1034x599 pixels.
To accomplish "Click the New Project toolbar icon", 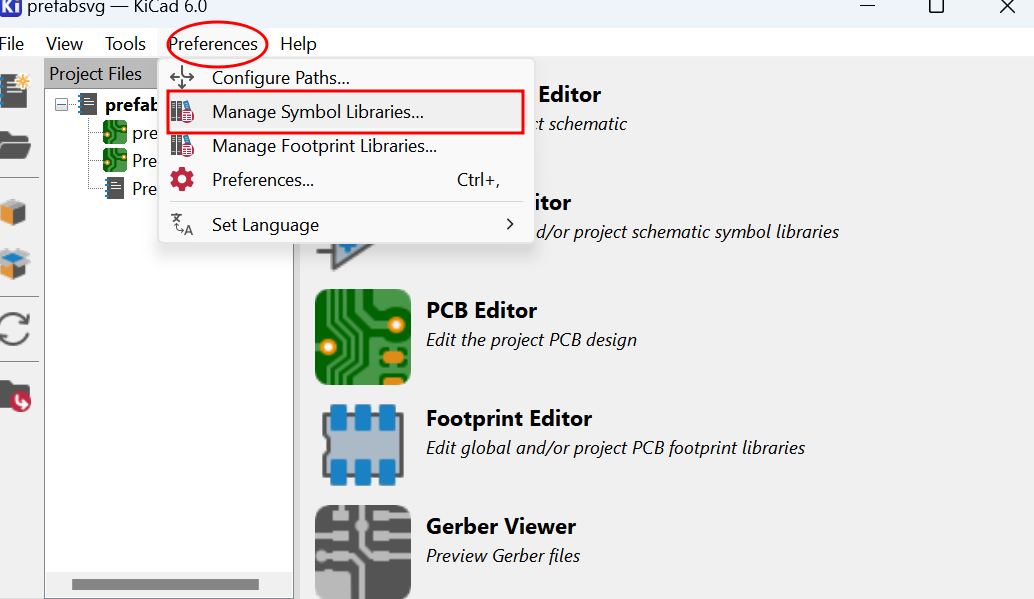I will coord(14,89).
